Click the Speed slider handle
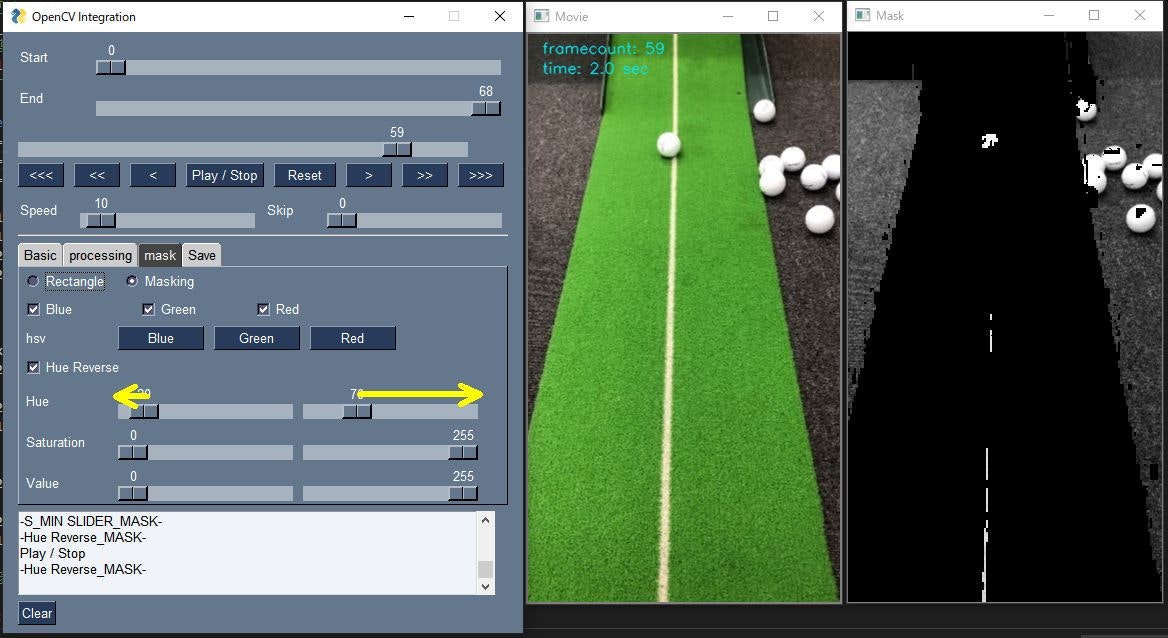 click(101, 221)
